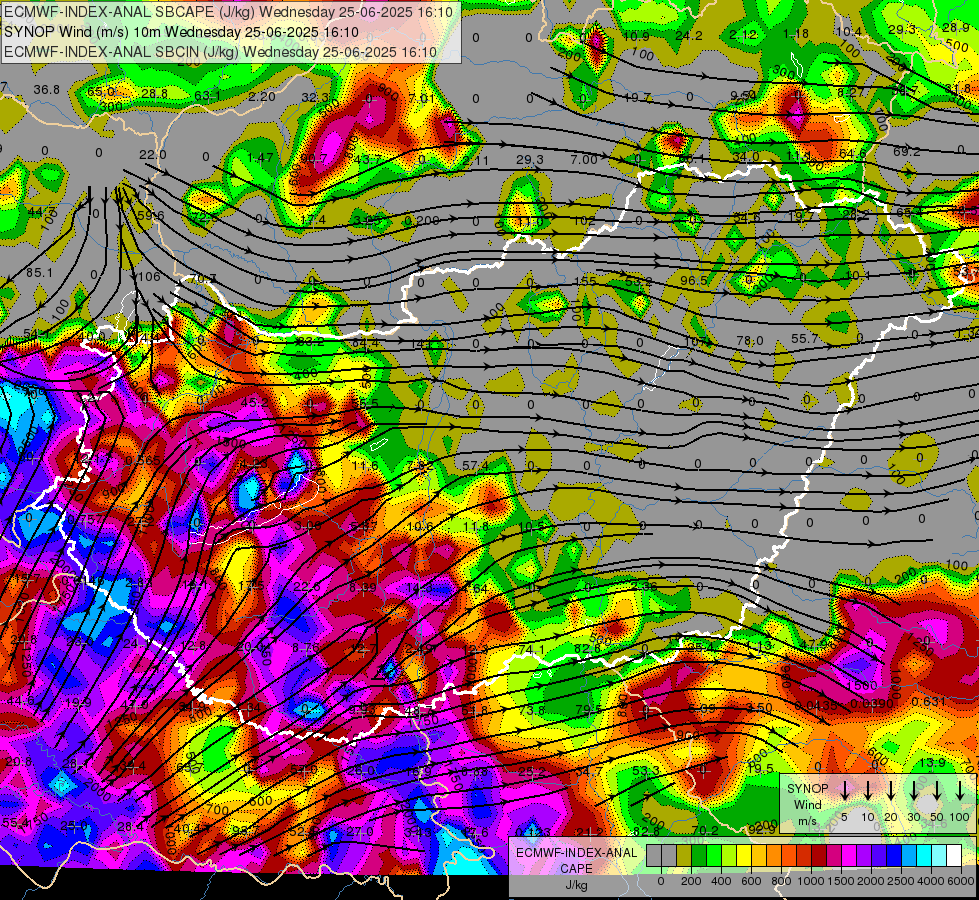The height and width of the screenshot is (900, 979).
Task: Click the 10 m/s wind legend arrow
Action: [868, 791]
